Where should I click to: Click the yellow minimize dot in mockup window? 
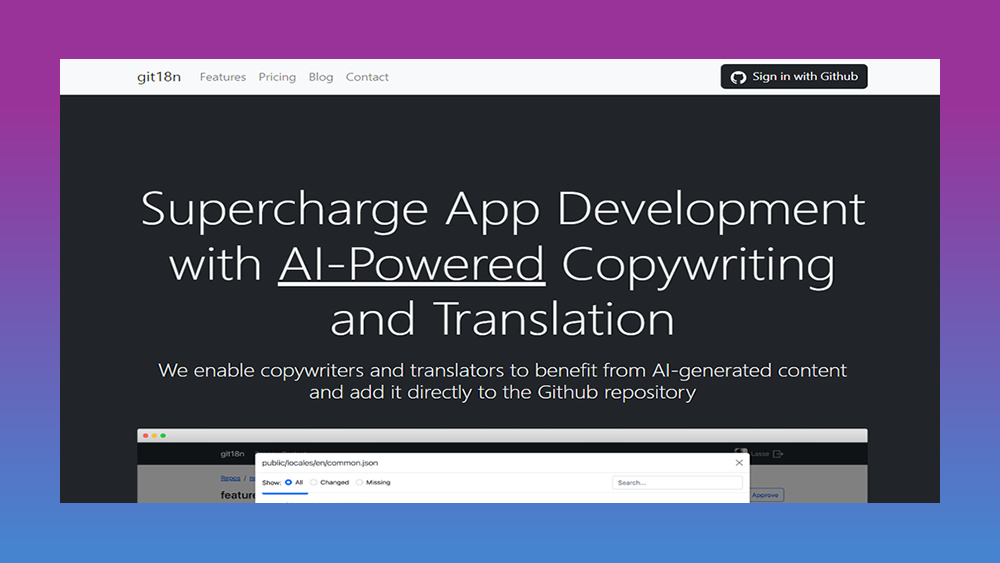154,436
